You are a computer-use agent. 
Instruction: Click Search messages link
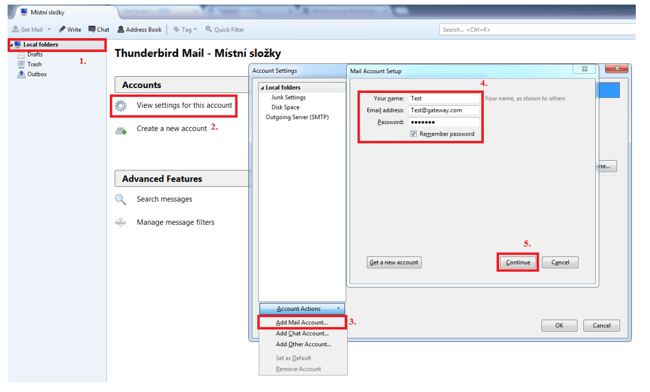(x=164, y=199)
